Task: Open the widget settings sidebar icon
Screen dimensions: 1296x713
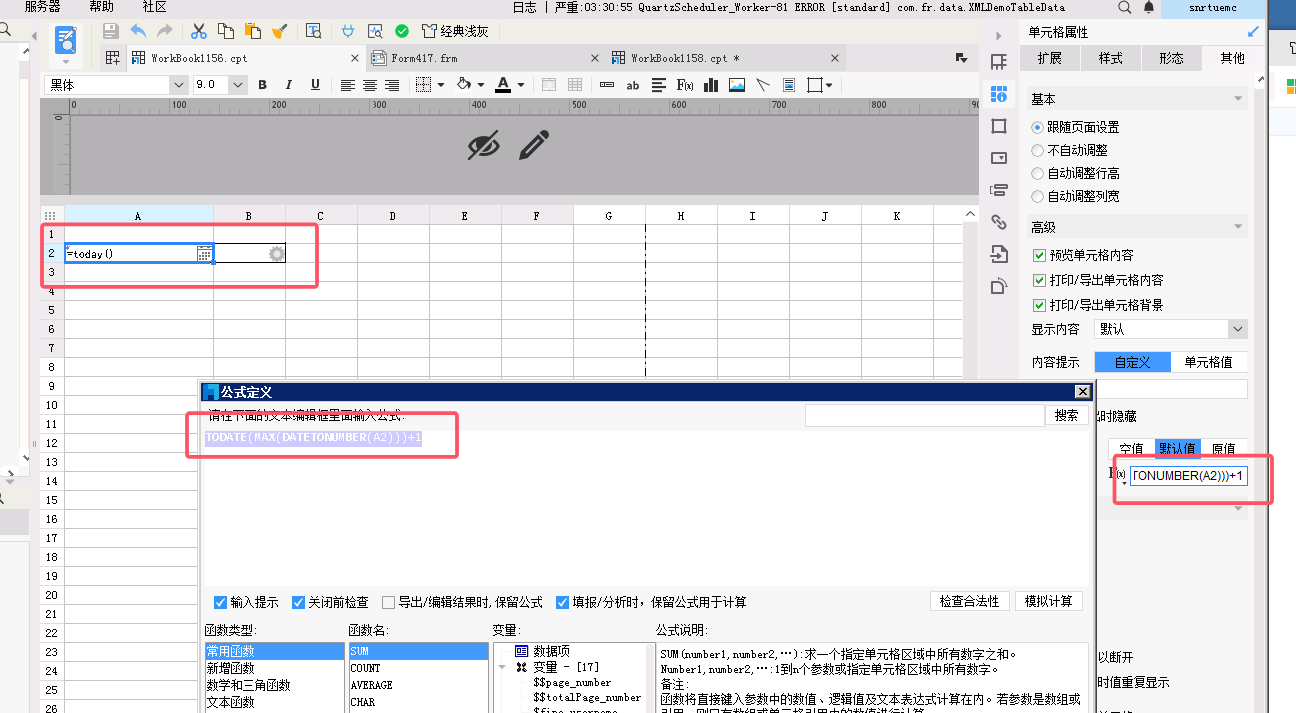Action: pyautogui.click(x=998, y=158)
